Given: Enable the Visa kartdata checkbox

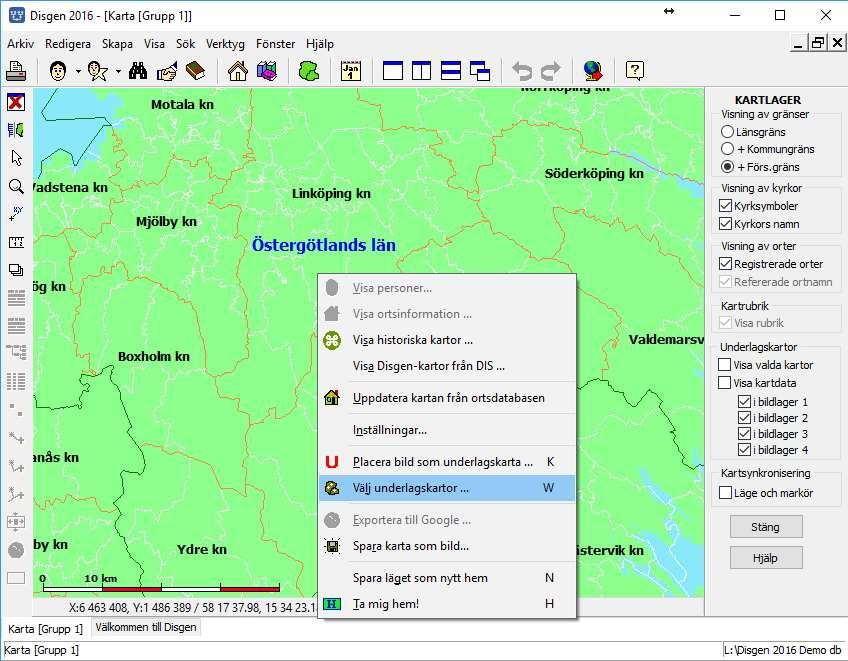Looking at the screenshot, I should (x=724, y=383).
